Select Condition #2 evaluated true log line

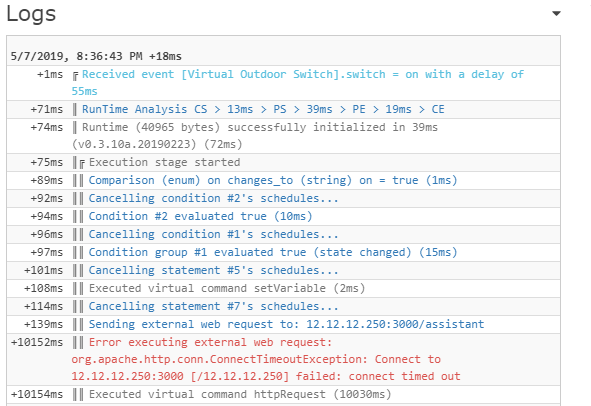click(200, 216)
